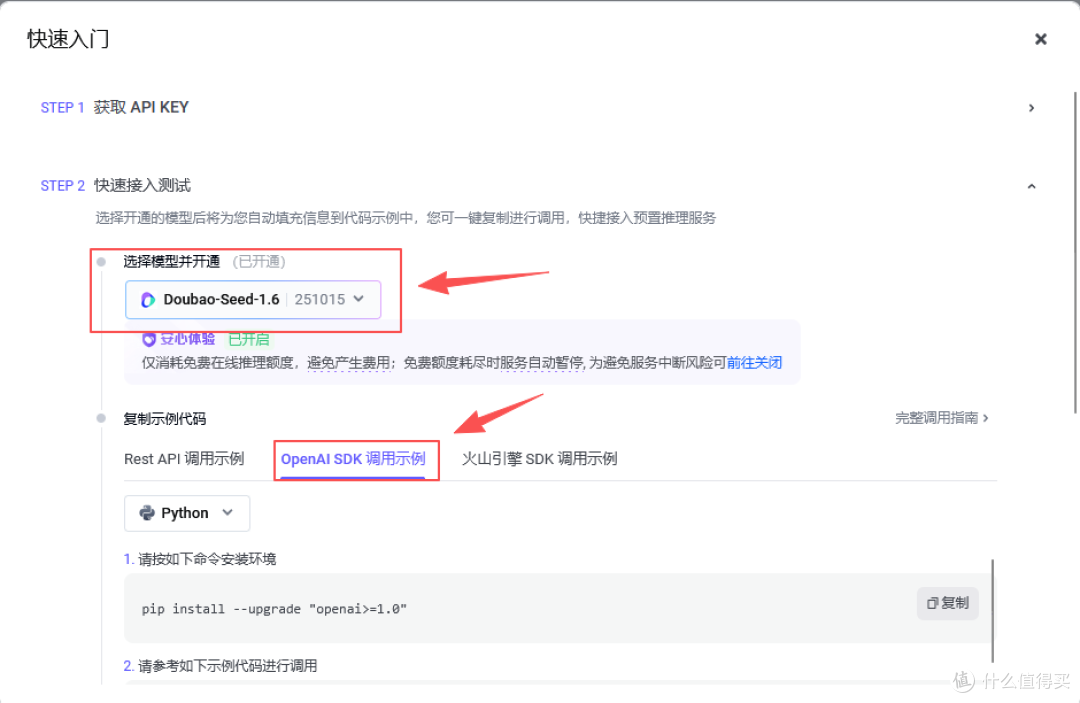Click 服务自动暂停 underlined text
Image resolution: width=1080 pixels, height=703 pixels.
point(541,363)
